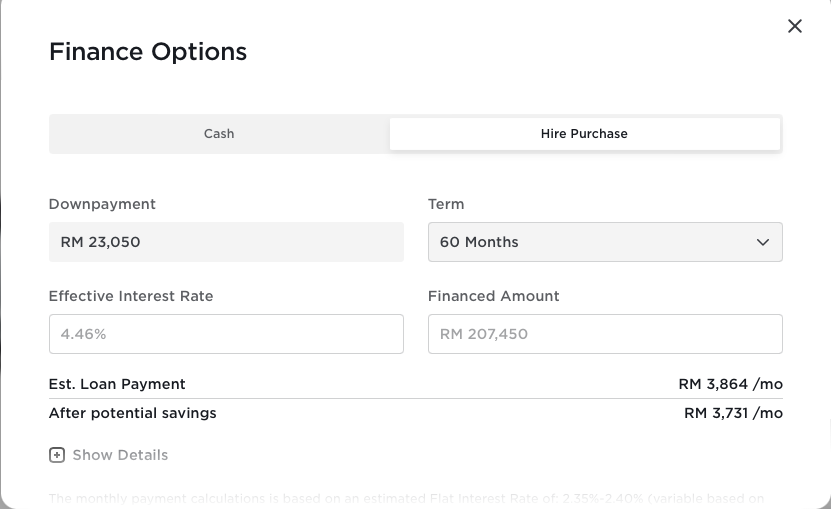
Task: Click the Effective Interest Rate label
Action: tap(131, 296)
